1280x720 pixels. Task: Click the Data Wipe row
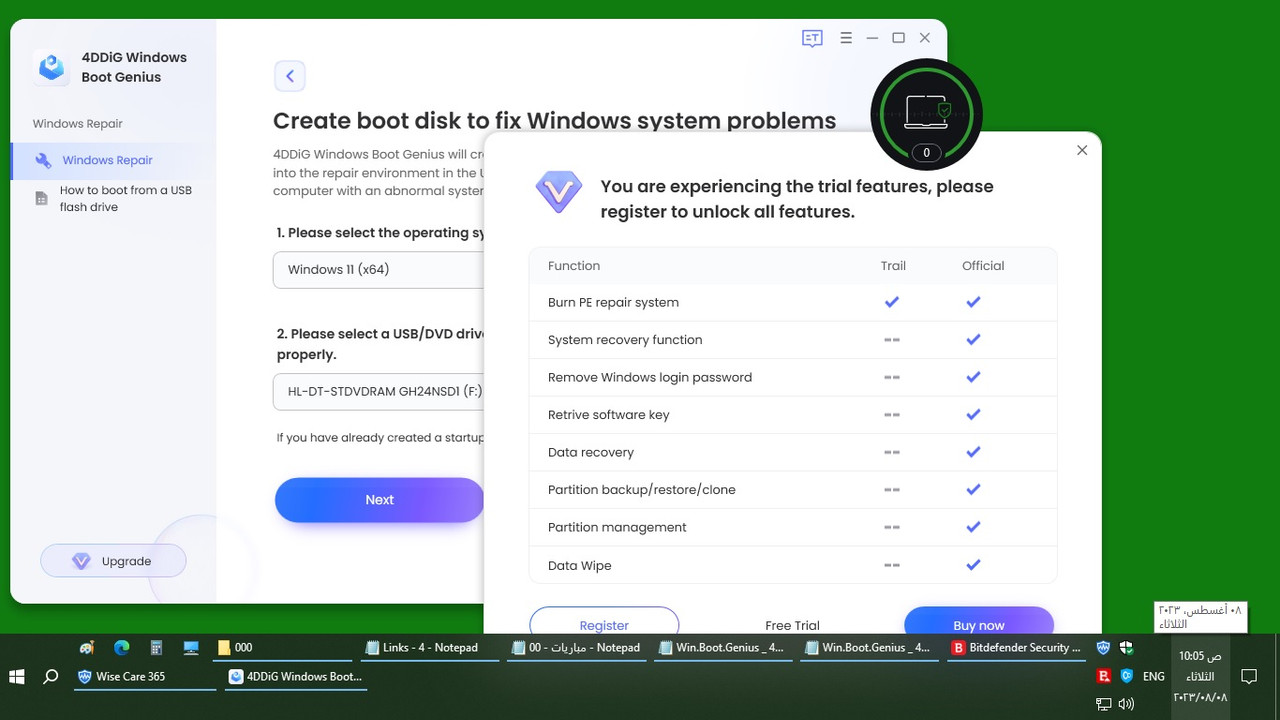click(793, 565)
